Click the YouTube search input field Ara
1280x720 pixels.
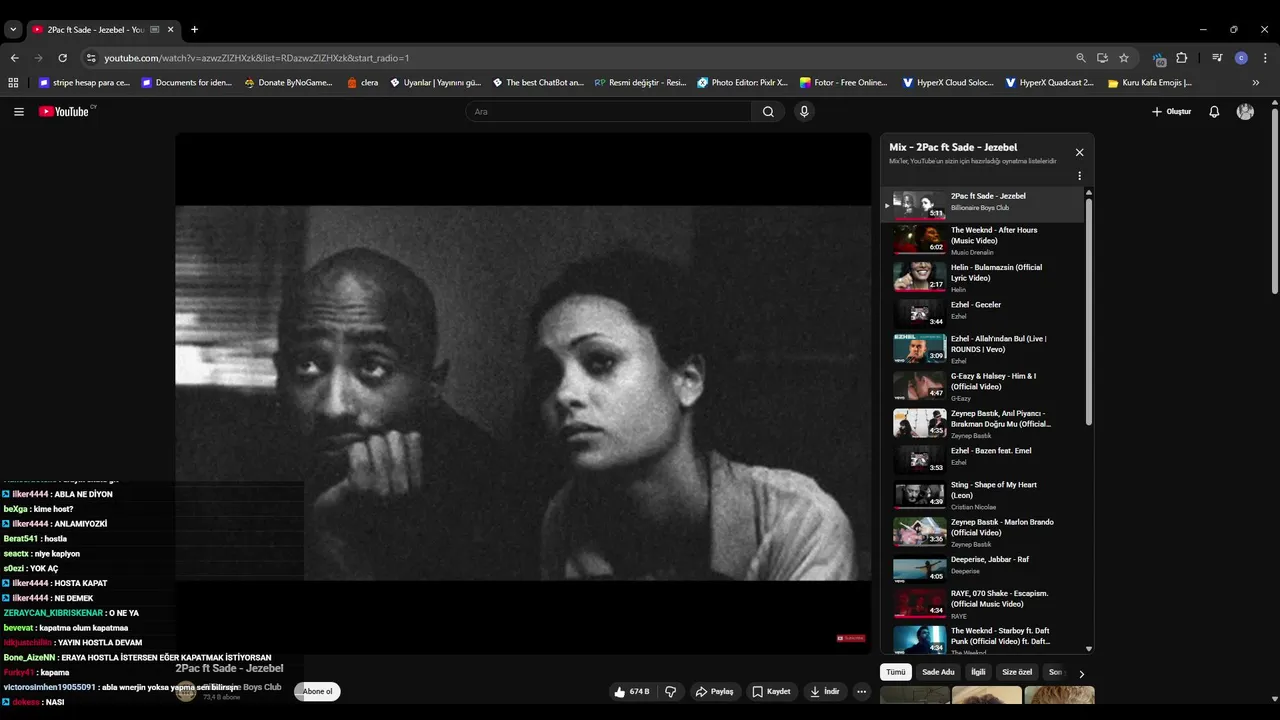tap(608, 112)
